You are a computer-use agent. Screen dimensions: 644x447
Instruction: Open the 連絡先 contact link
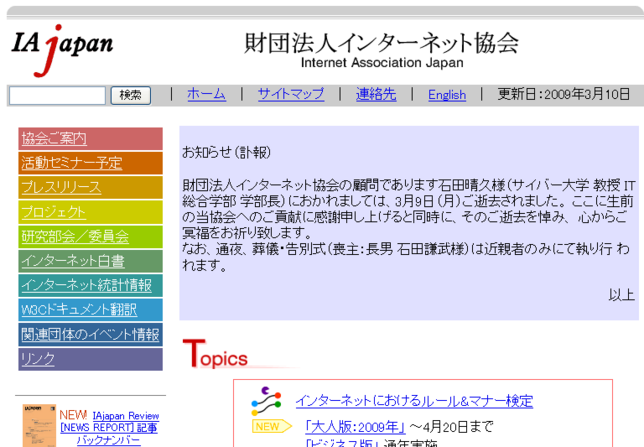376,94
